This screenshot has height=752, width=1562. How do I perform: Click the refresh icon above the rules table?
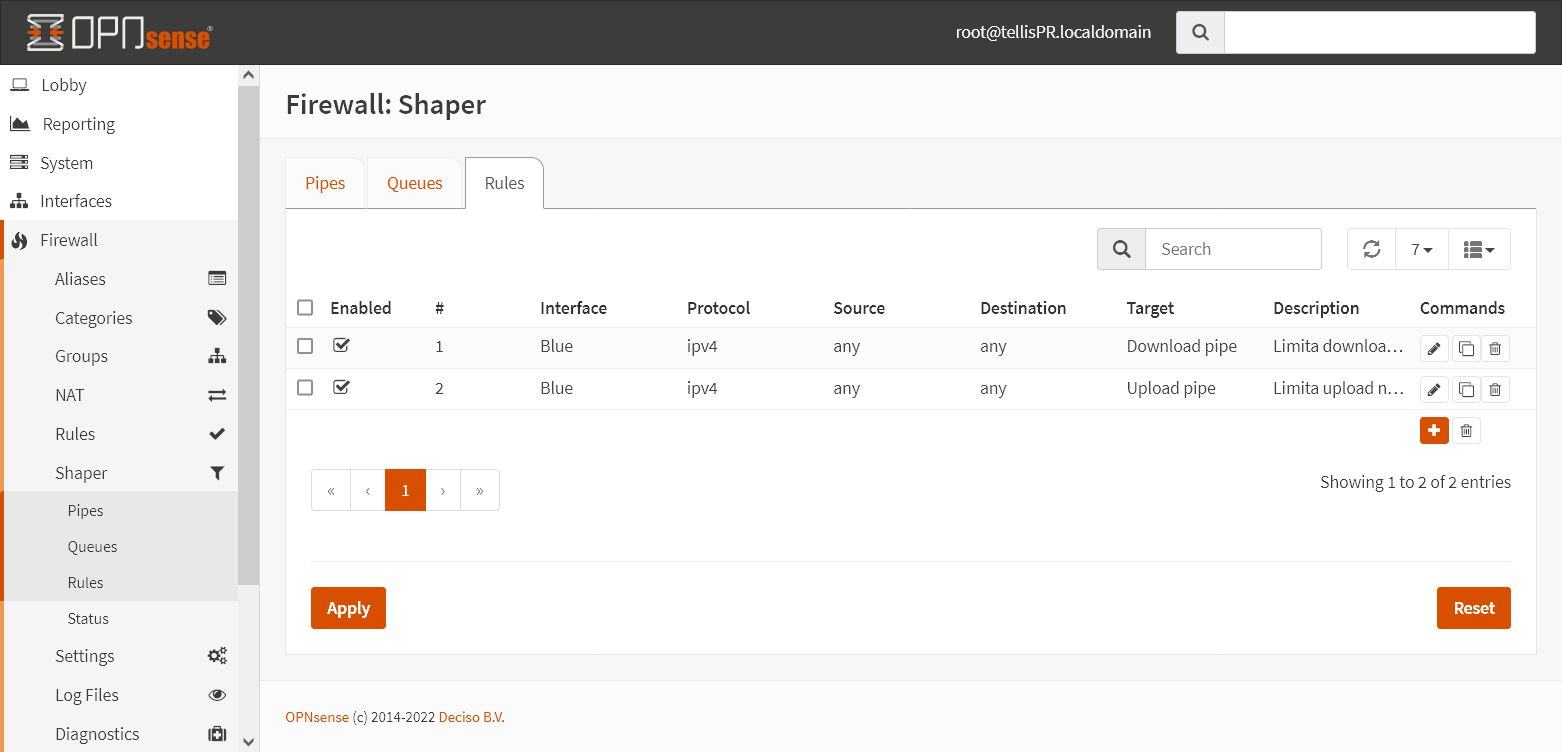[1371, 249]
